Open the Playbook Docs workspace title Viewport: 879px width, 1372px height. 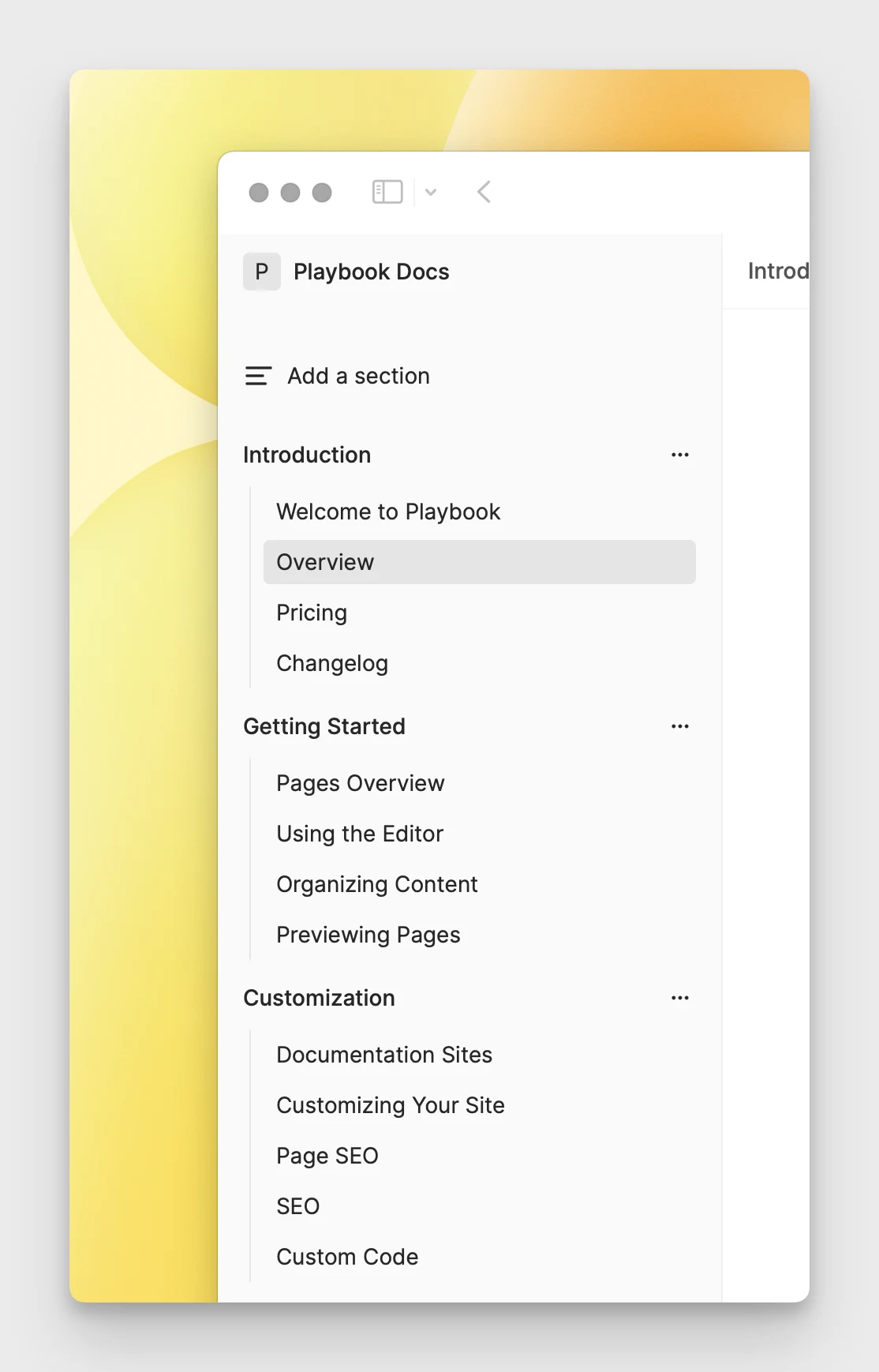[x=371, y=272]
